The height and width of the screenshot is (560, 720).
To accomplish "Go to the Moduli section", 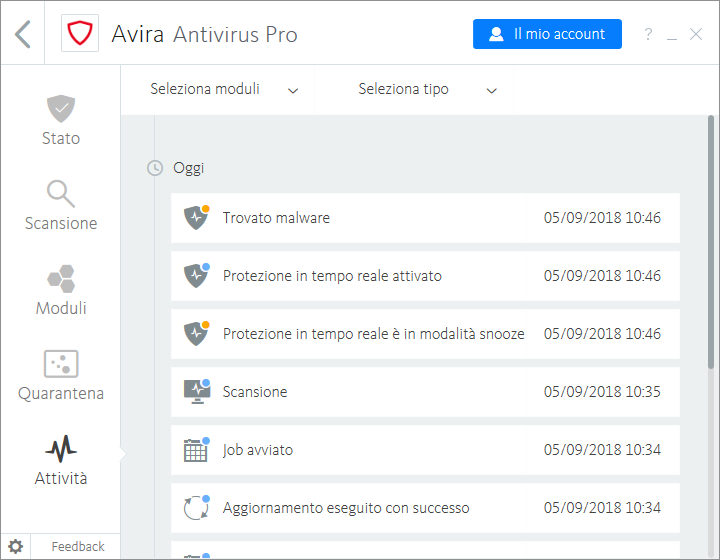I will pyautogui.click(x=60, y=290).
